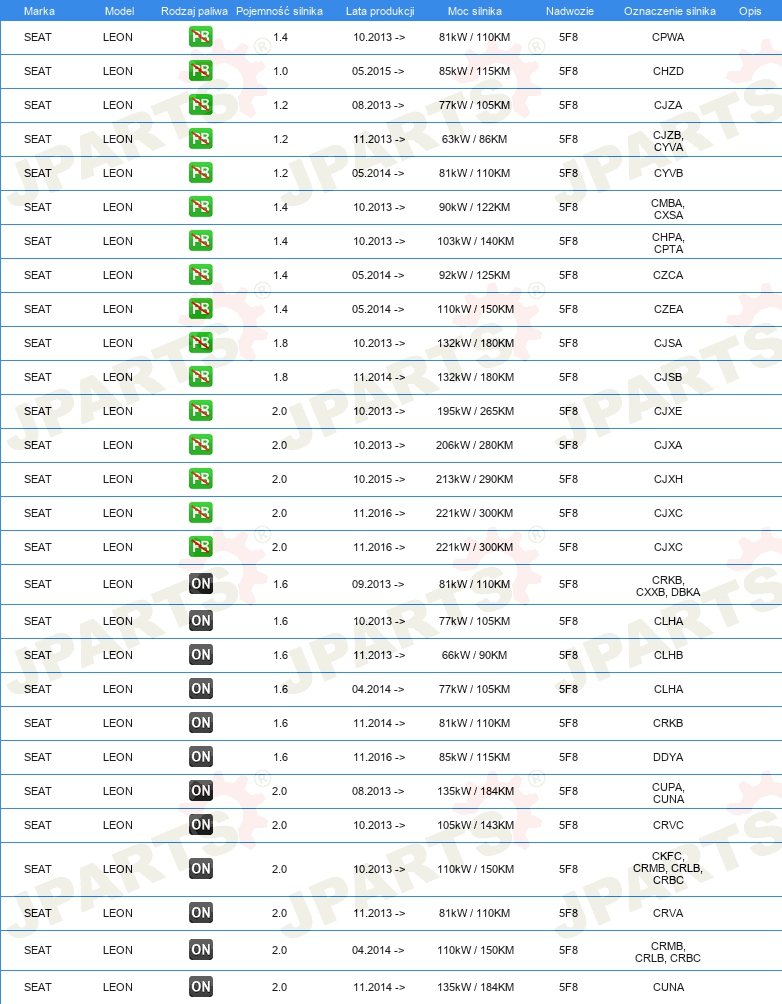
Task: Click the engine code CRVC
Action: click(668, 824)
